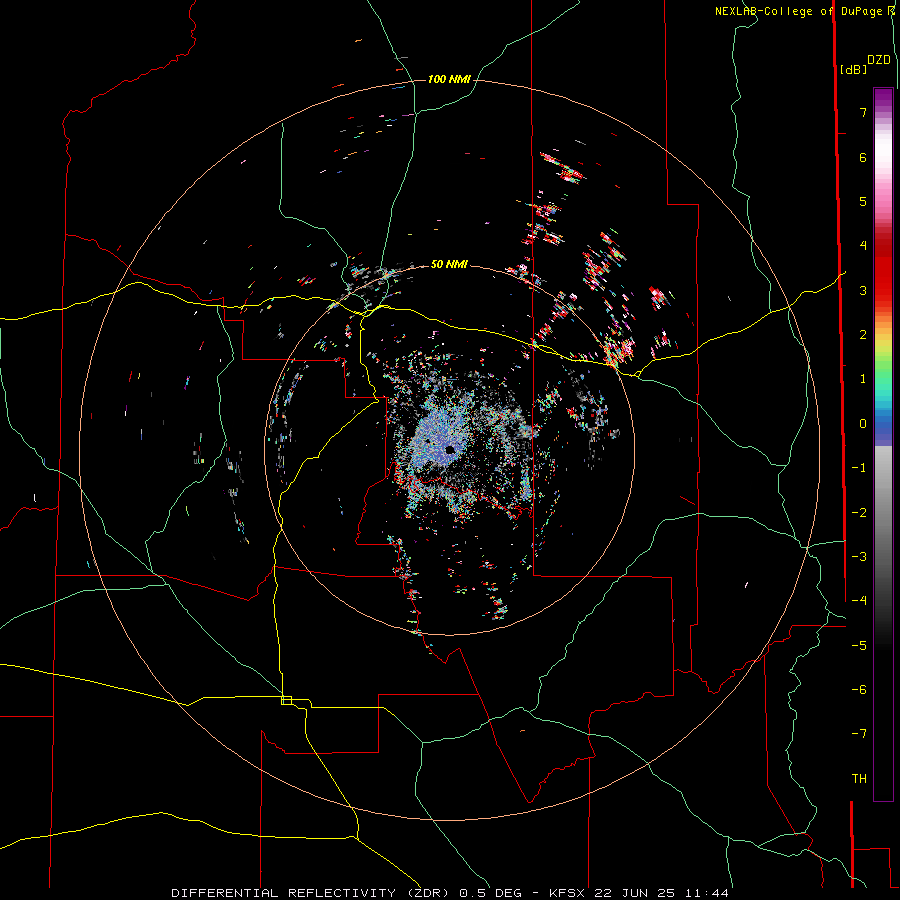Click the color scale value 6

tap(863, 157)
